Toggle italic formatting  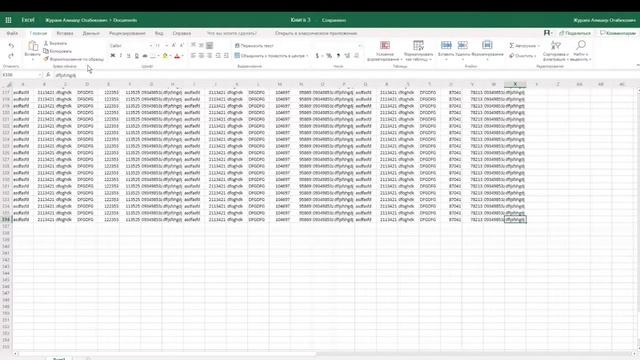click(121, 56)
